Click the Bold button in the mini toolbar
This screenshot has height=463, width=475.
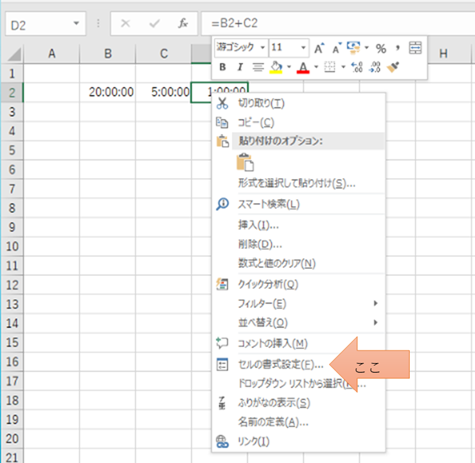pos(222,67)
